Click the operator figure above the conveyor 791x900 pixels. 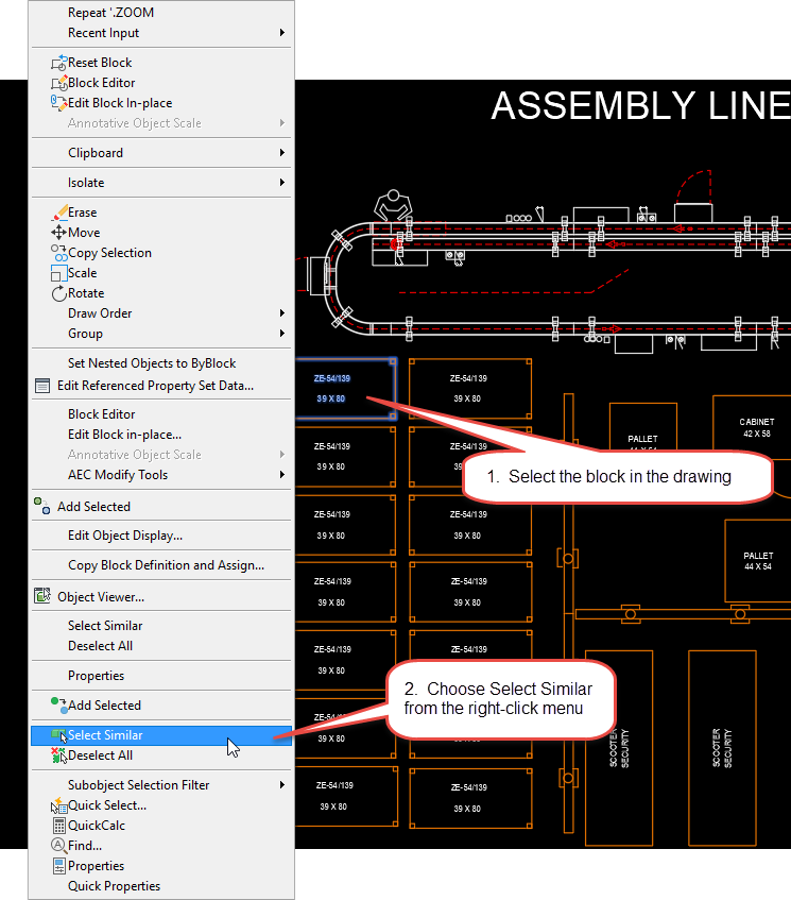point(393,205)
